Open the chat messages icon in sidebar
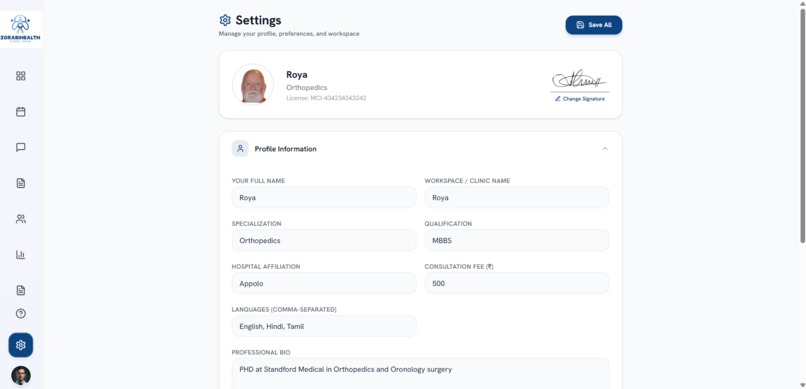The height and width of the screenshot is (389, 806). coord(21,147)
